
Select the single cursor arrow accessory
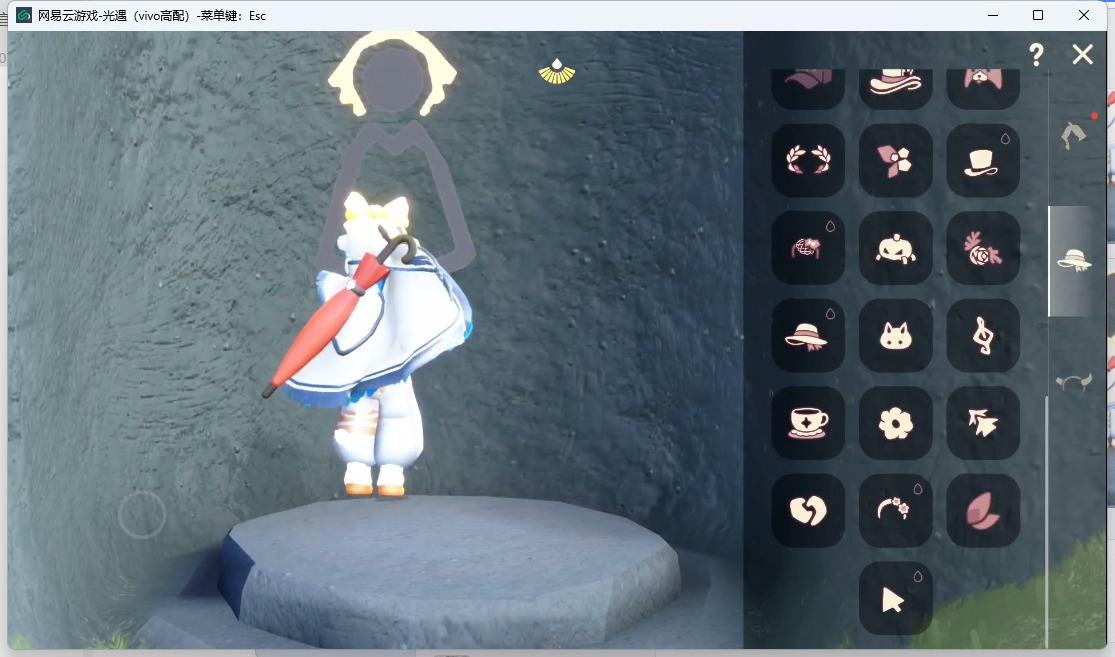(895, 598)
